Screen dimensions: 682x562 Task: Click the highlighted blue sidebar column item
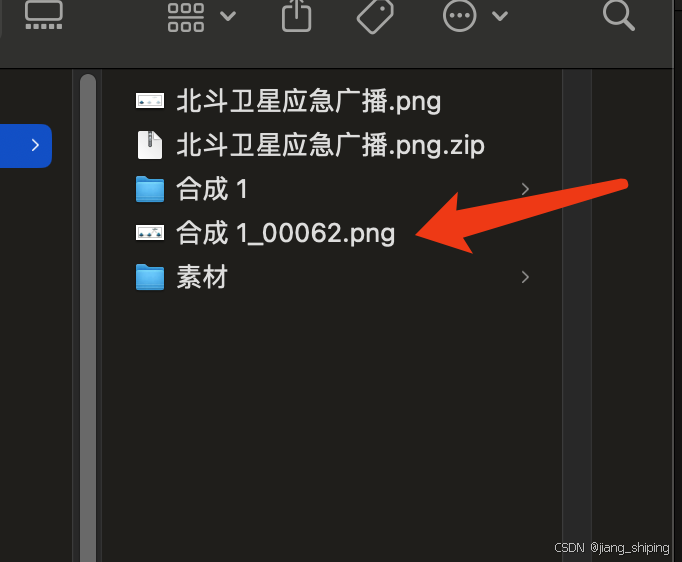click(26, 145)
